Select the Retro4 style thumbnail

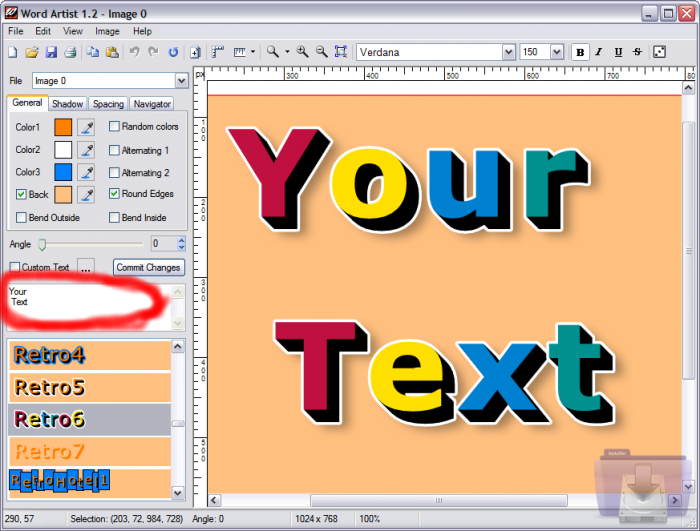click(x=90, y=355)
